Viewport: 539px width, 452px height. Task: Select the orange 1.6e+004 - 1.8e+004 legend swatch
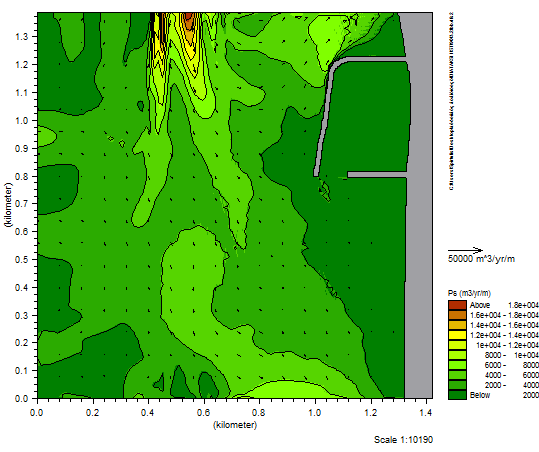(457, 315)
